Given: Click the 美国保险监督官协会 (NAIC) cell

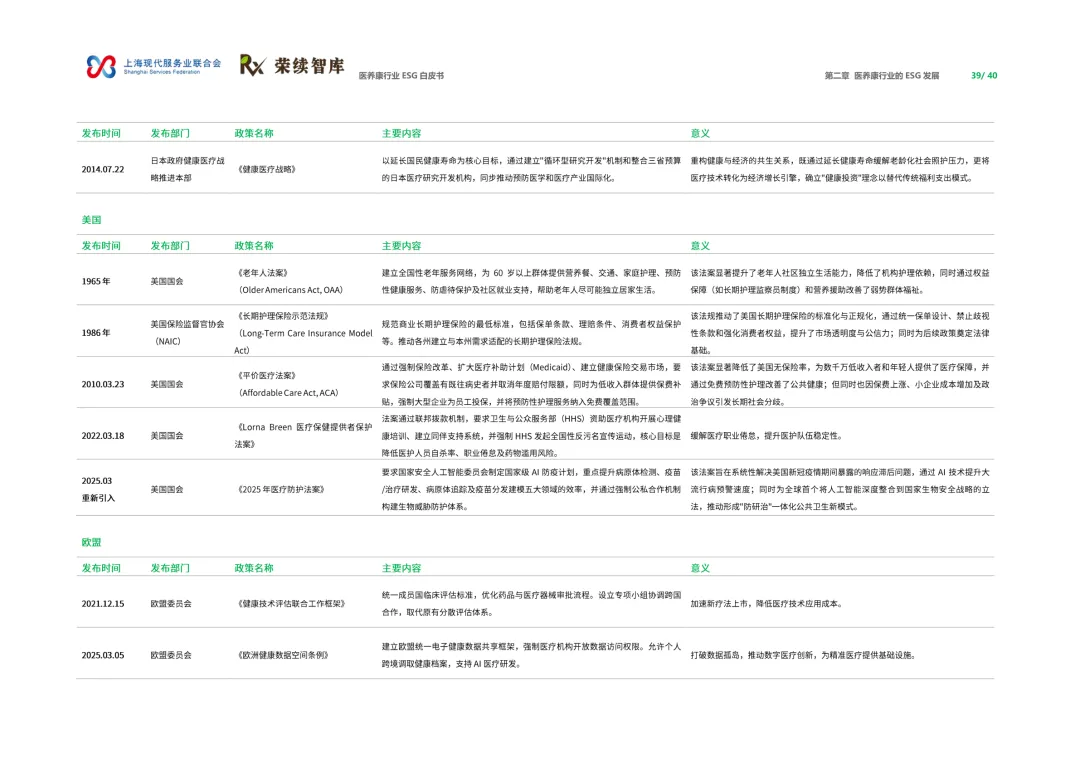Looking at the screenshot, I should pyautogui.click(x=187, y=333).
